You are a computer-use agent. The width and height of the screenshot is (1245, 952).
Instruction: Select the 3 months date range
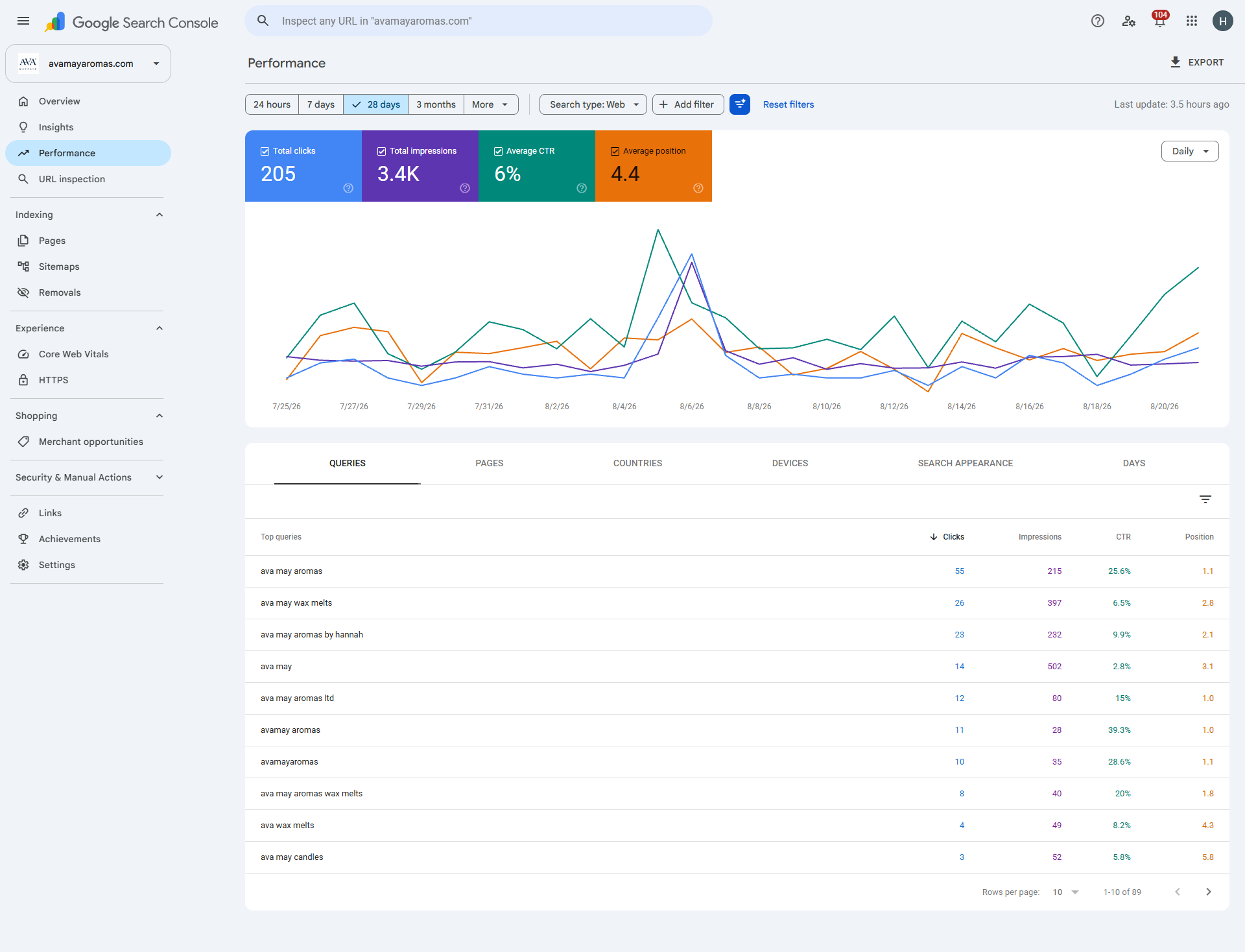[x=436, y=104]
